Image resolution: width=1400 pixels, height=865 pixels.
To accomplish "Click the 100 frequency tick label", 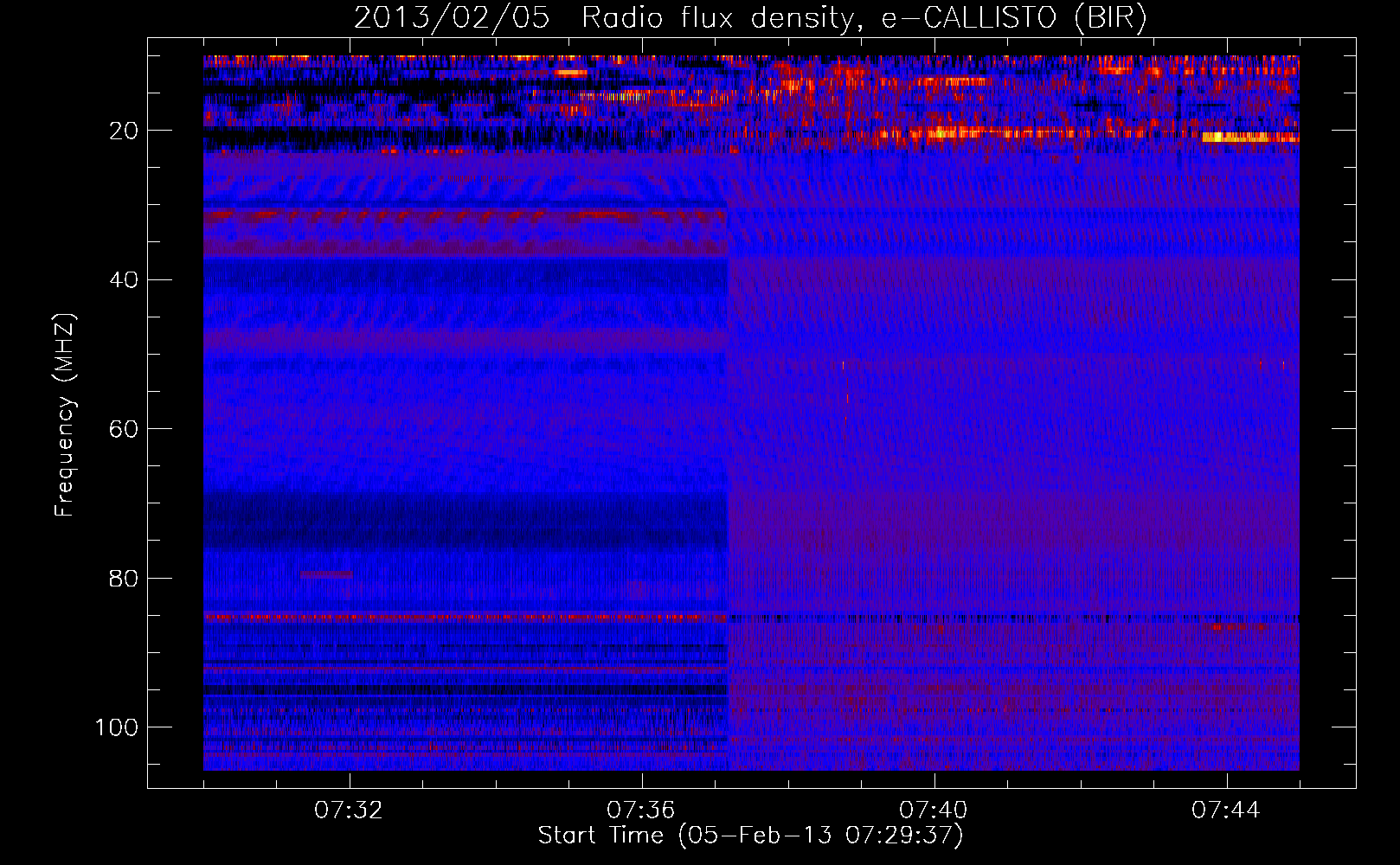I will point(117,727).
